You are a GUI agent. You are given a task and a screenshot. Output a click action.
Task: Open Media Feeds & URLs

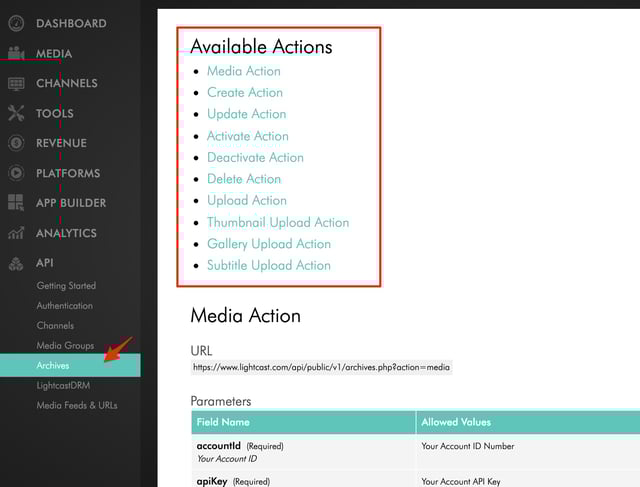tap(76, 406)
